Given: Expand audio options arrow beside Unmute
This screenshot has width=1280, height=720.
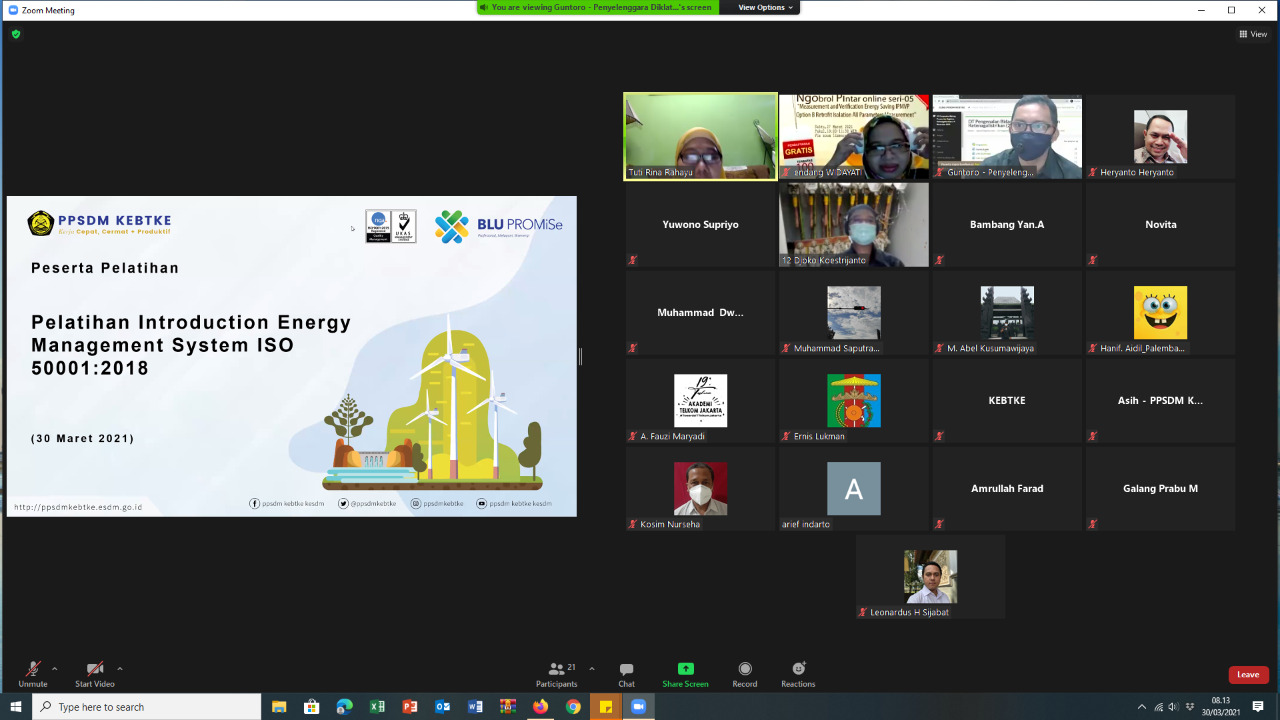Looking at the screenshot, I should point(54,668).
